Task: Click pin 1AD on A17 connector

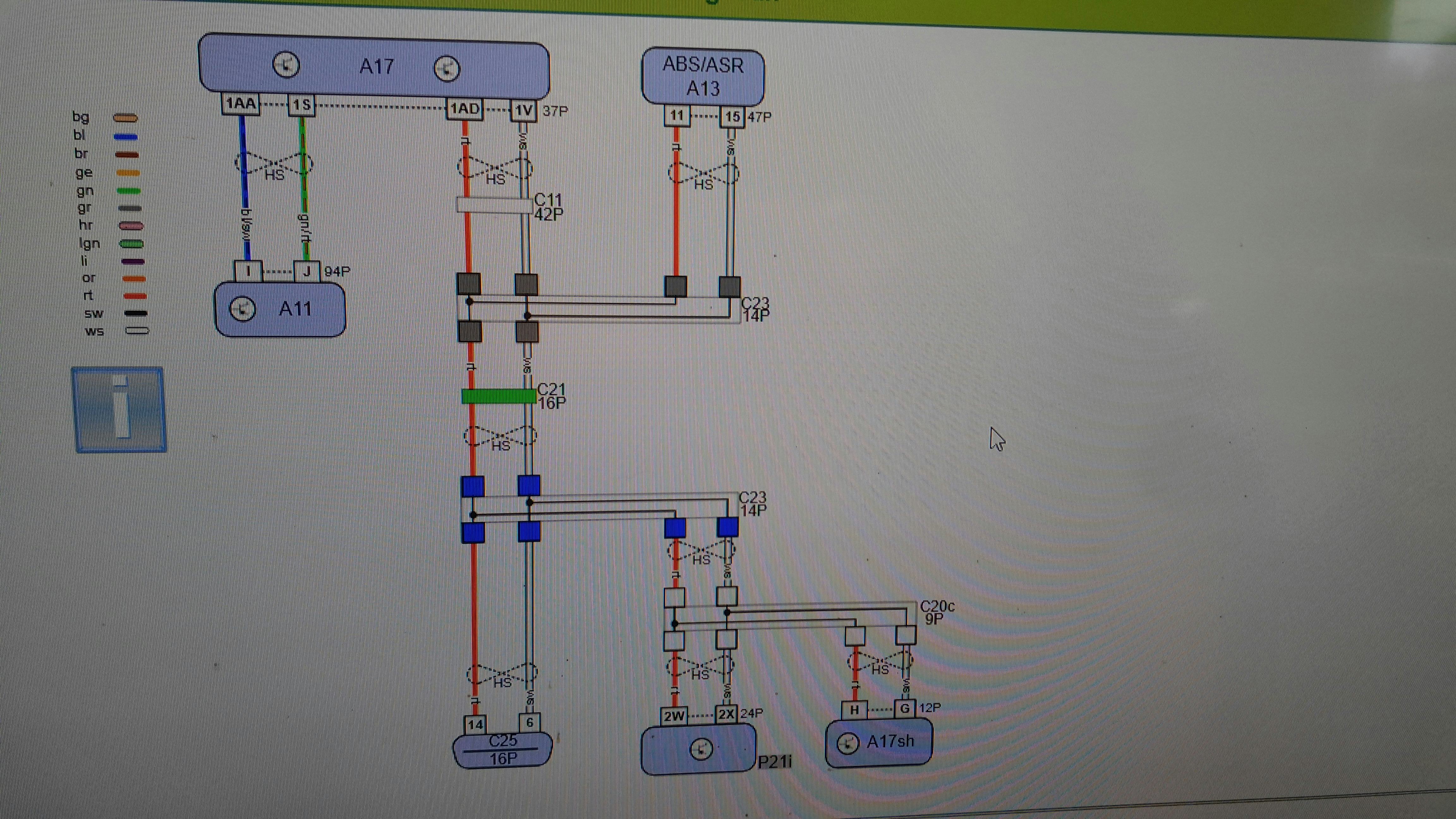Action: (x=464, y=109)
